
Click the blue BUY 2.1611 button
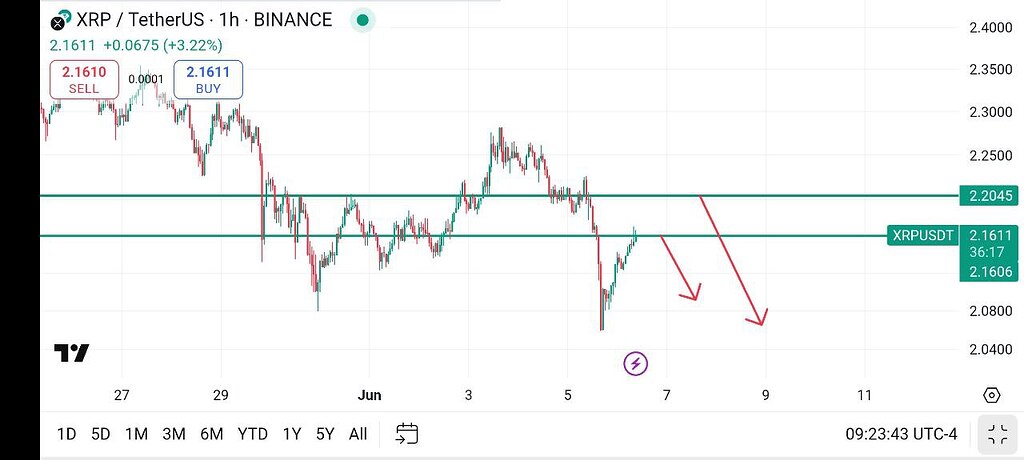(208, 79)
